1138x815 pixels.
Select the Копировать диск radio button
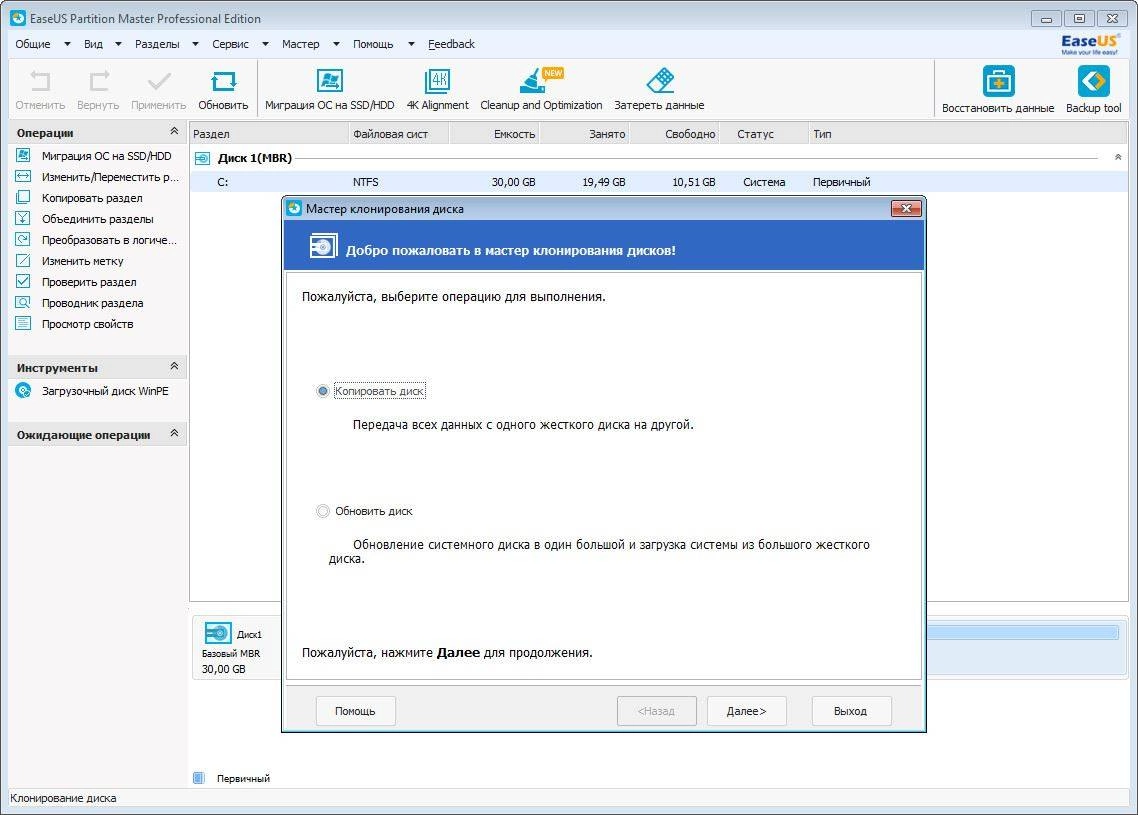[323, 391]
